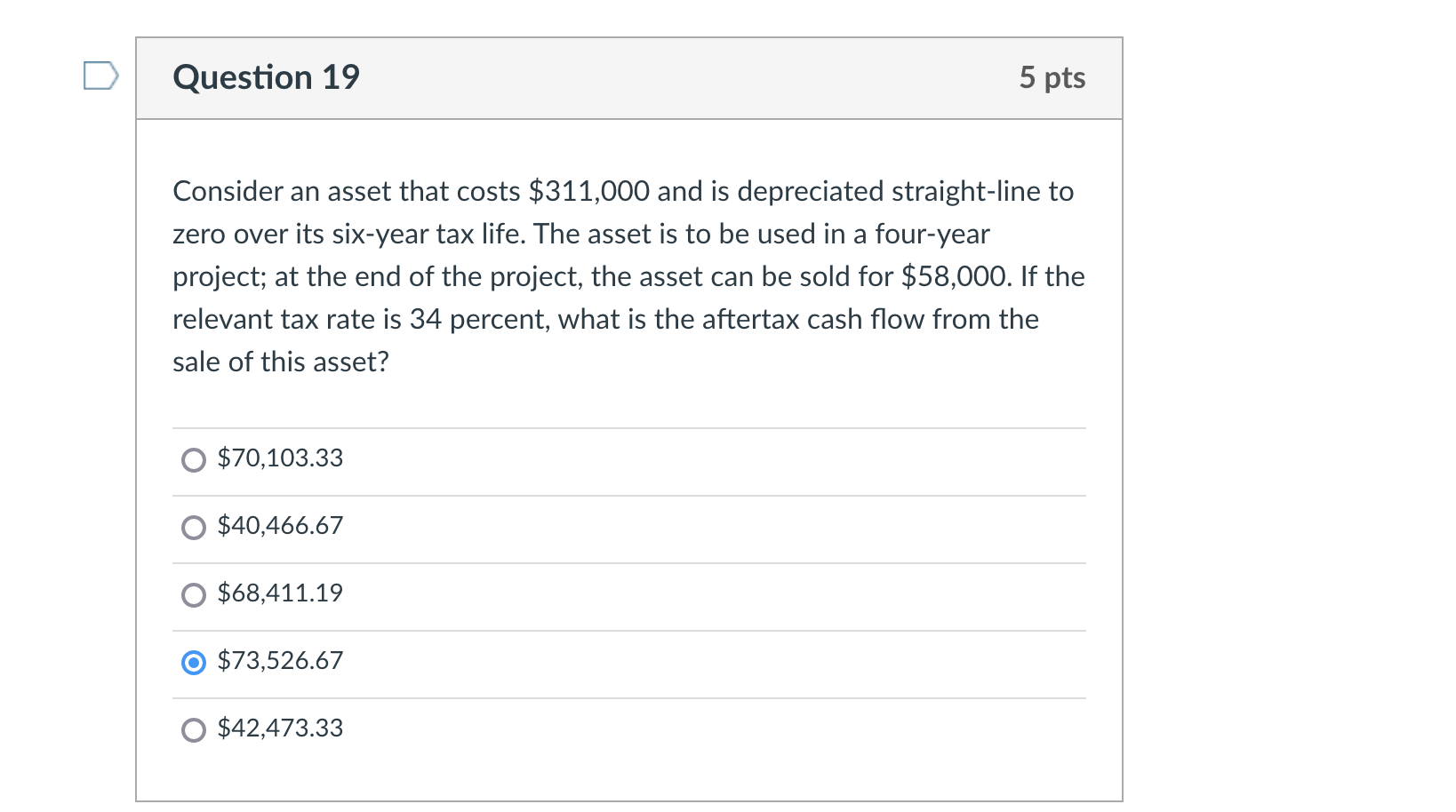The width and height of the screenshot is (1456, 812).
Task: Select the $70,103.33 answer option
Action: [x=194, y=461]
